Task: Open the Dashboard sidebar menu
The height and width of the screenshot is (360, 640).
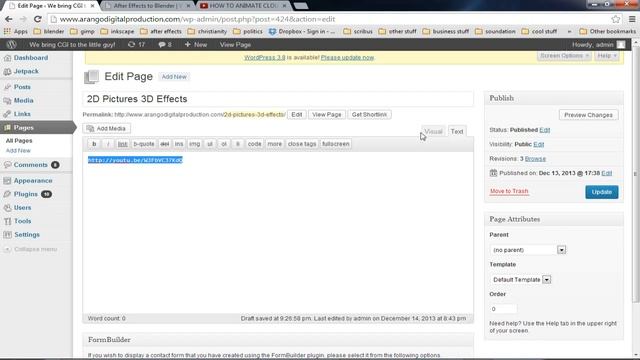Action: (x=31, y=58)
